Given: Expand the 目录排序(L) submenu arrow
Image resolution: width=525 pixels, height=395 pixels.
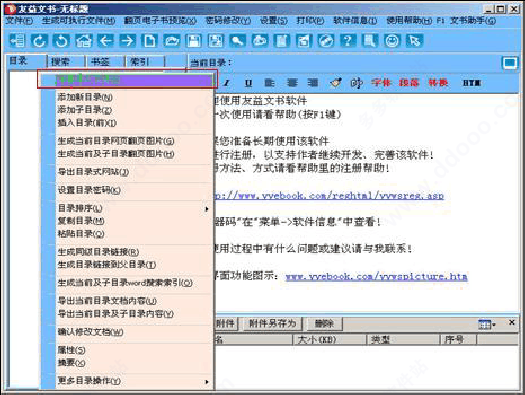Looking at the screenshot, I should [x=207, y=209].
